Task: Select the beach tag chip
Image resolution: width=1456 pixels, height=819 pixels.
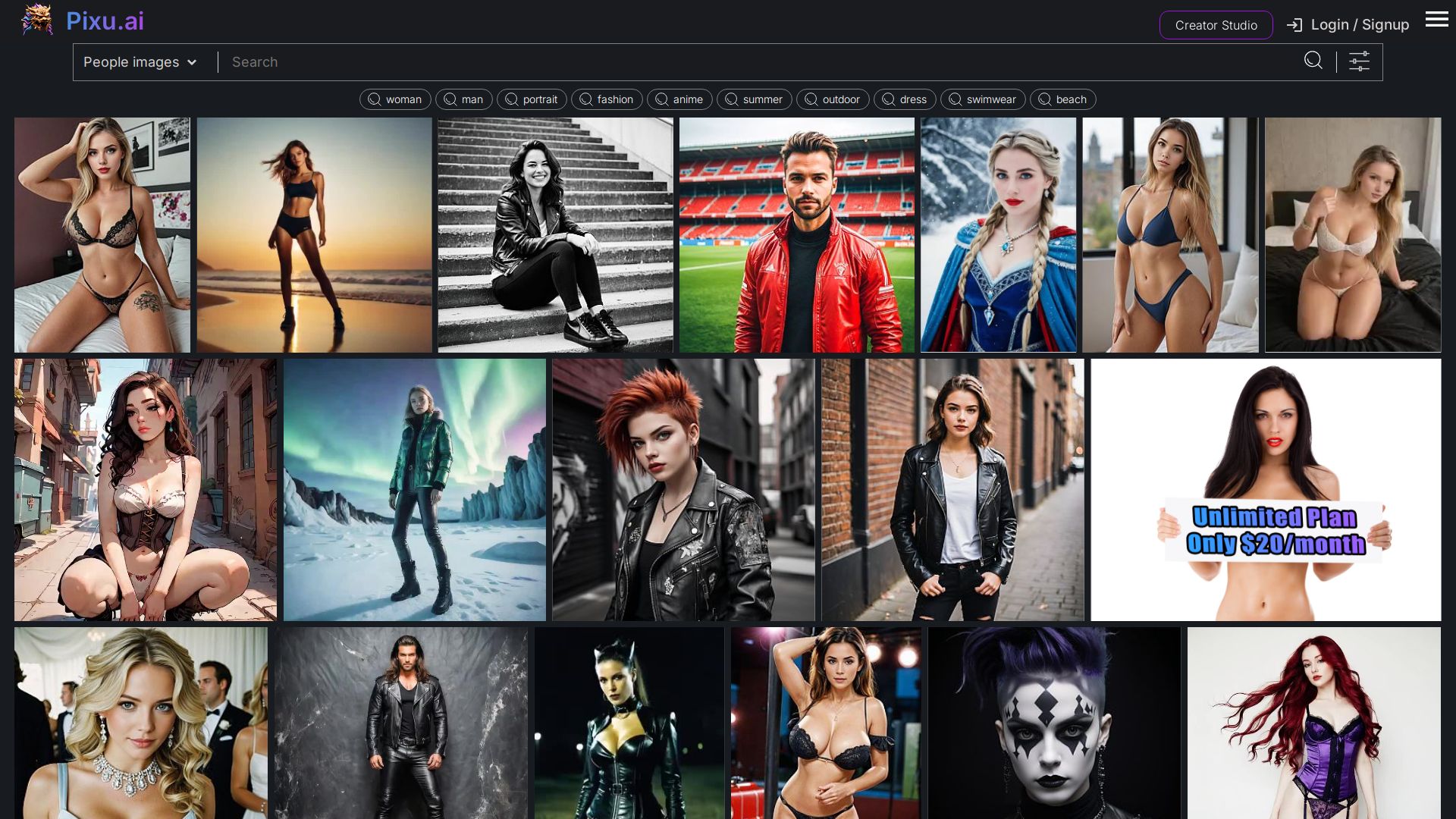Action: [1062, 99]
